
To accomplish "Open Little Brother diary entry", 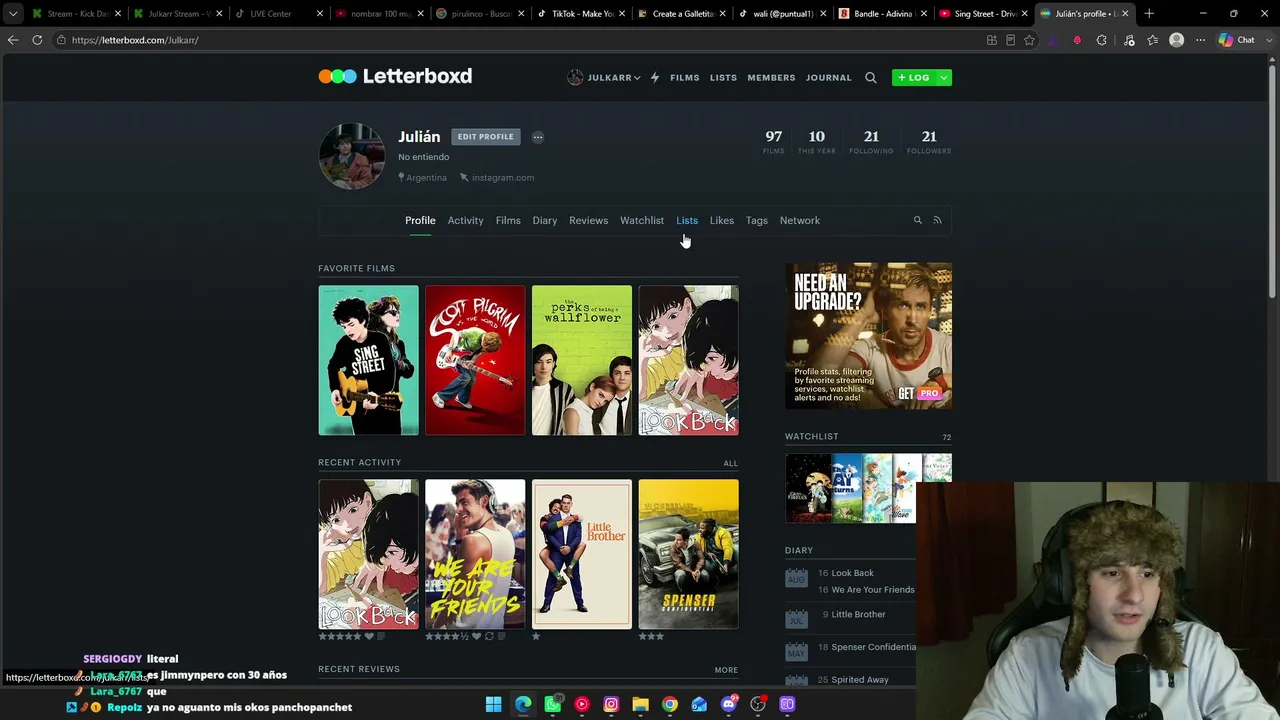I will coord(858,614).
